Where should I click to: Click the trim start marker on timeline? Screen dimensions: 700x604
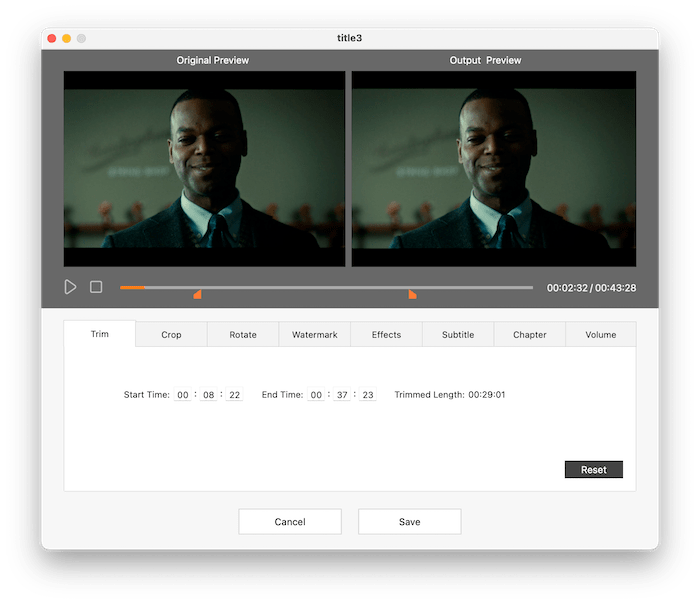[197, 294]
